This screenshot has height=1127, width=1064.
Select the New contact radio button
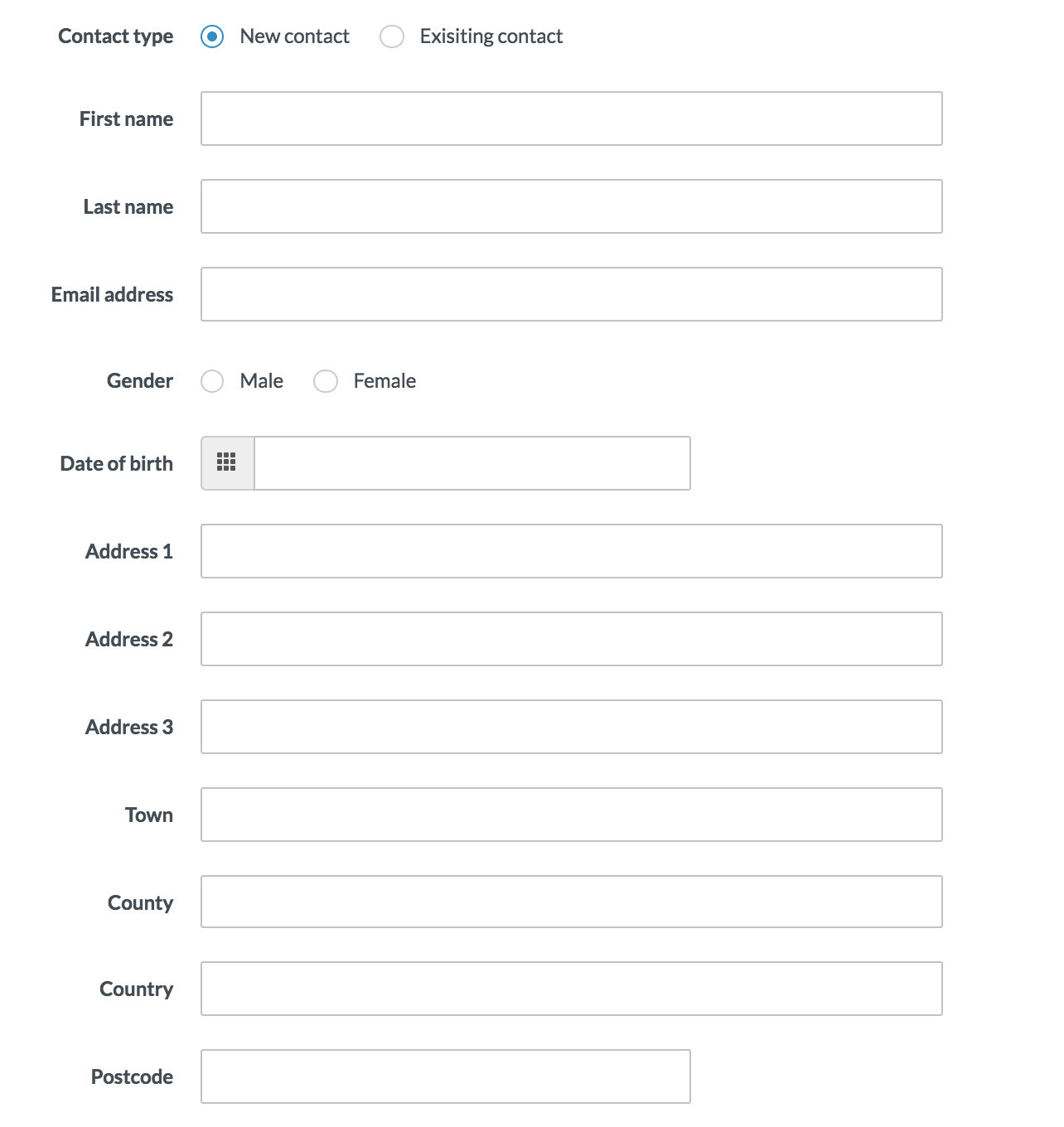point(212,36)
